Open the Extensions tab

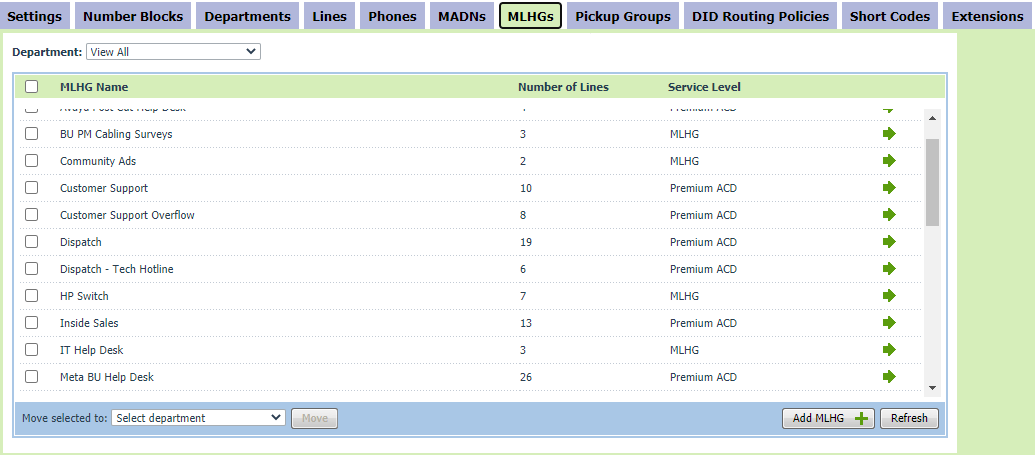[x=987, y=16]
